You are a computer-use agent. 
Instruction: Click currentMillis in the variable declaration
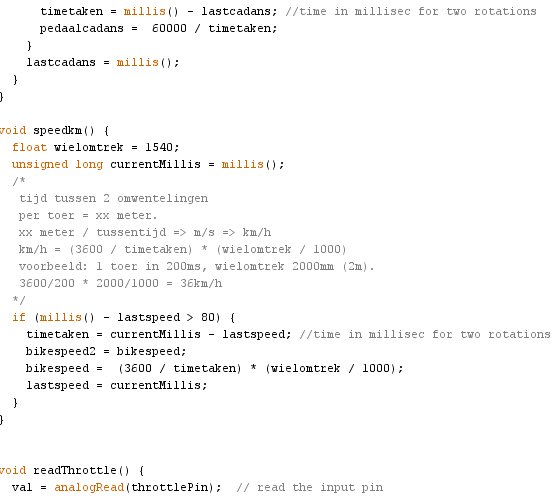[x=155, y=164]
